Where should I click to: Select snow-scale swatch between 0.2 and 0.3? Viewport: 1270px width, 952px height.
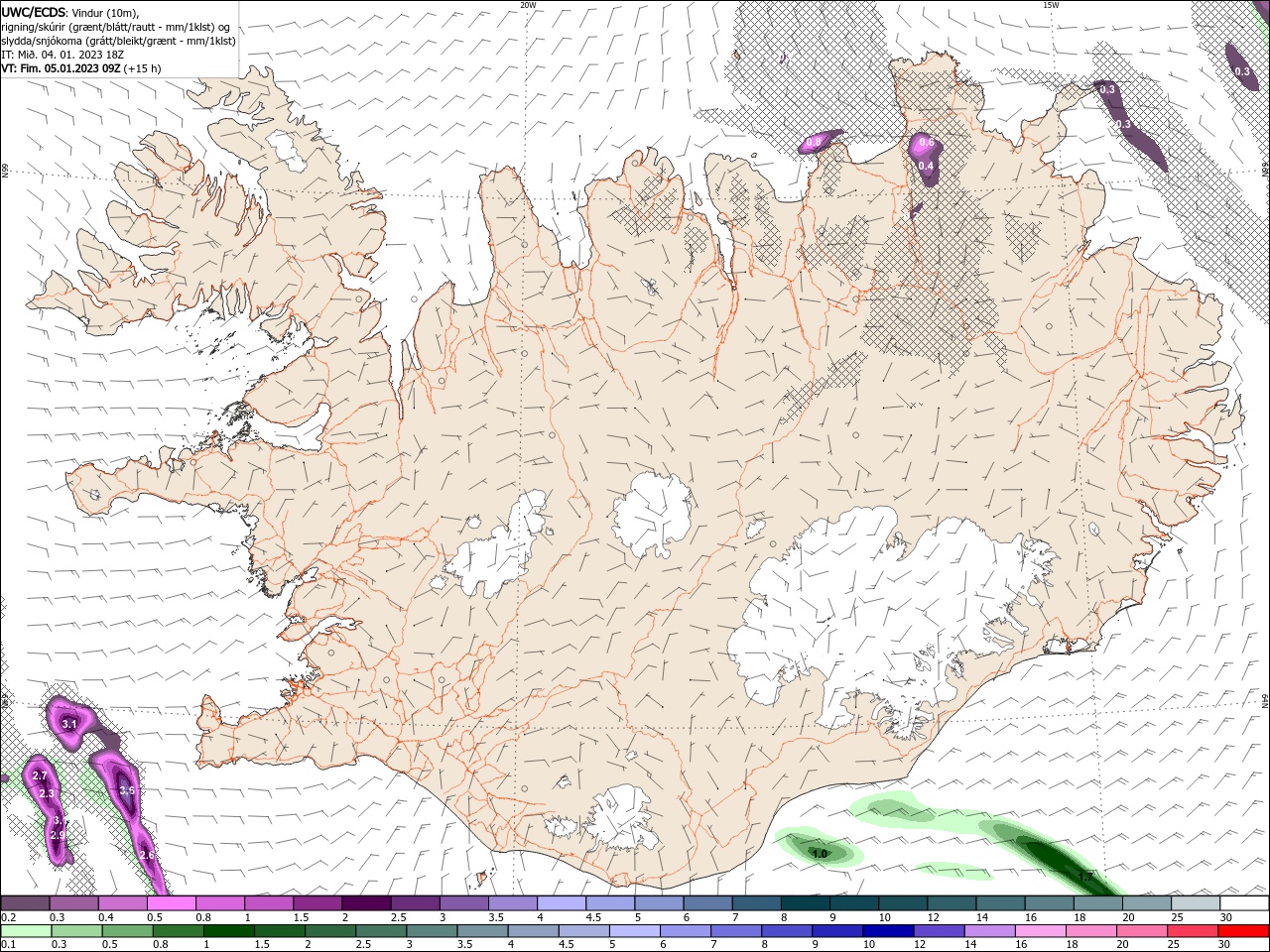25,903
